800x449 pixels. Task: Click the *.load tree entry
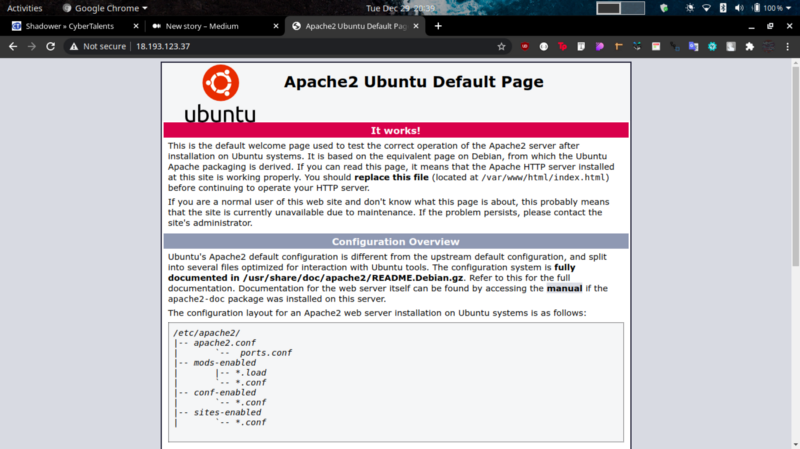(x=251, y=372)
